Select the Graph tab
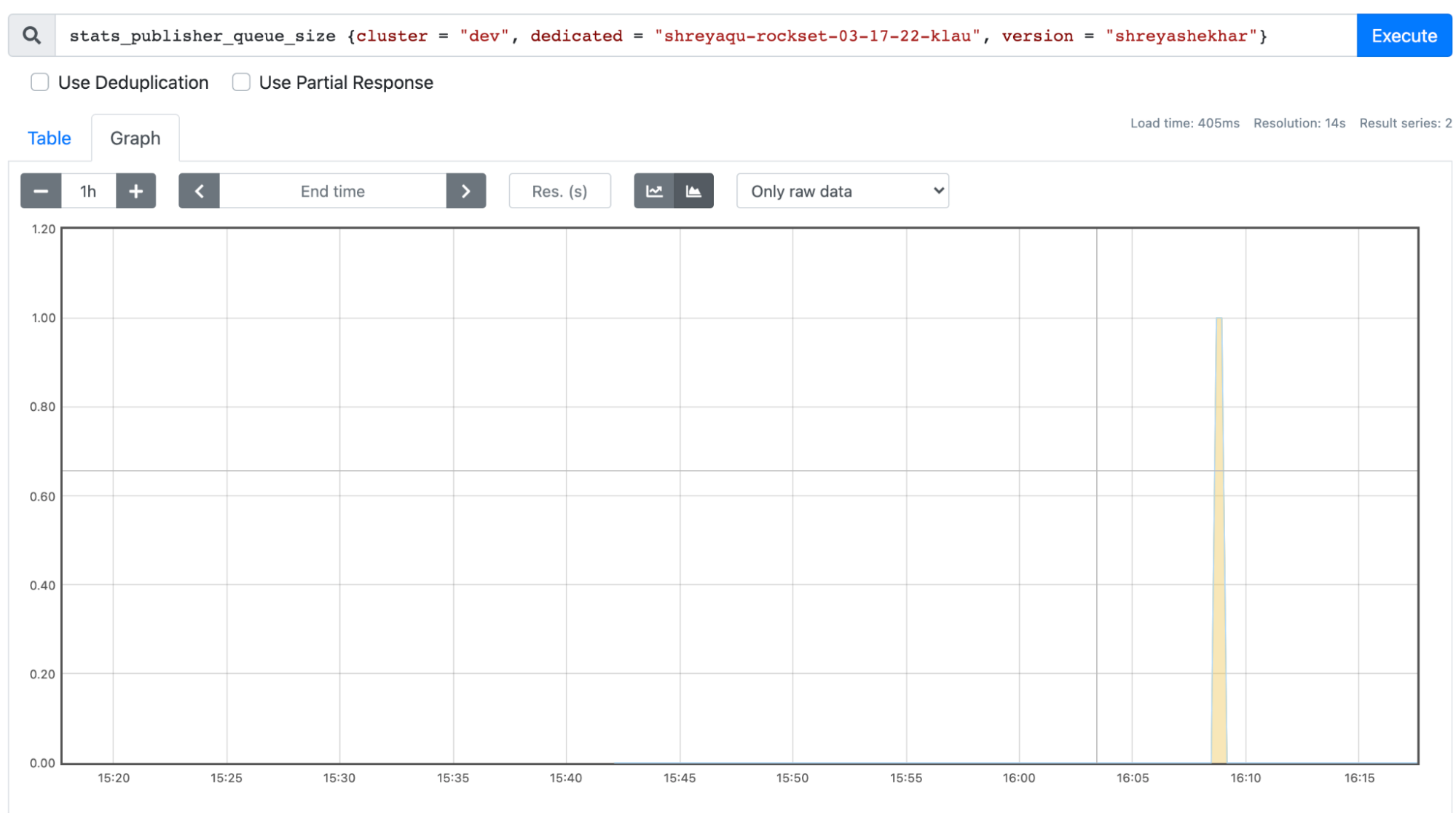1456x813 pixels. point(135,138)
